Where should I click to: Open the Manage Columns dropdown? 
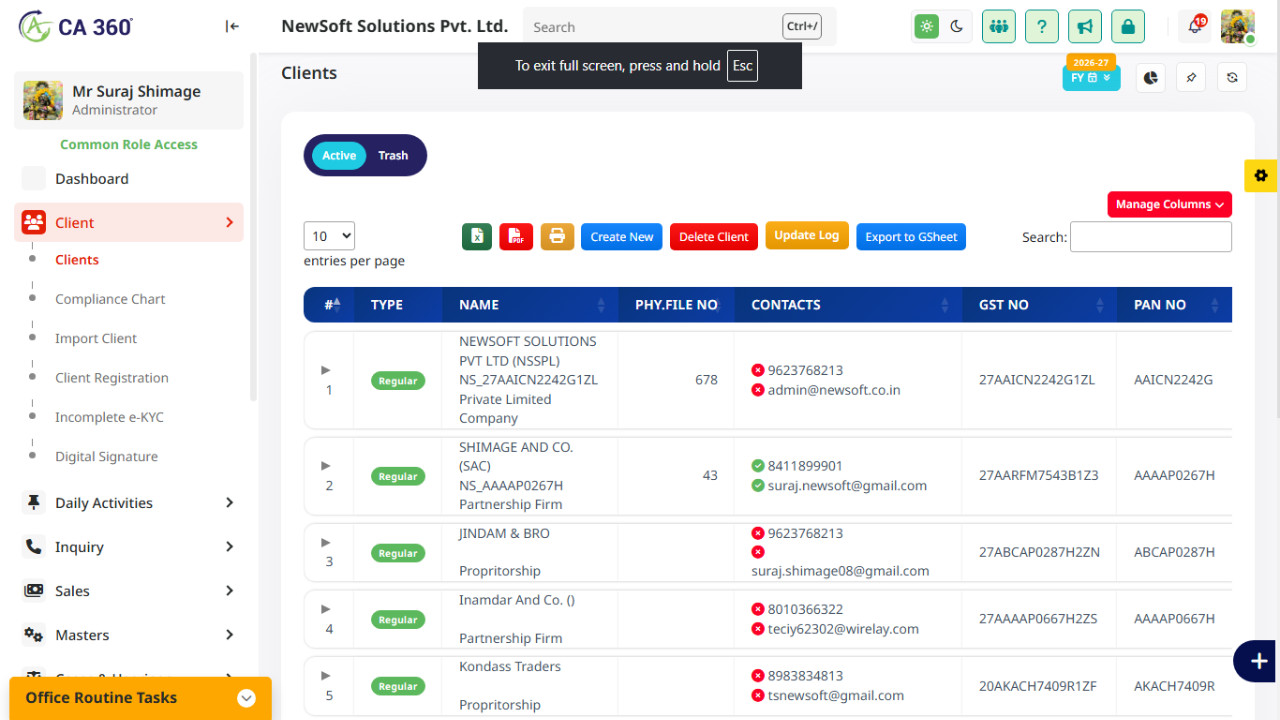[x=1169, y=204]
